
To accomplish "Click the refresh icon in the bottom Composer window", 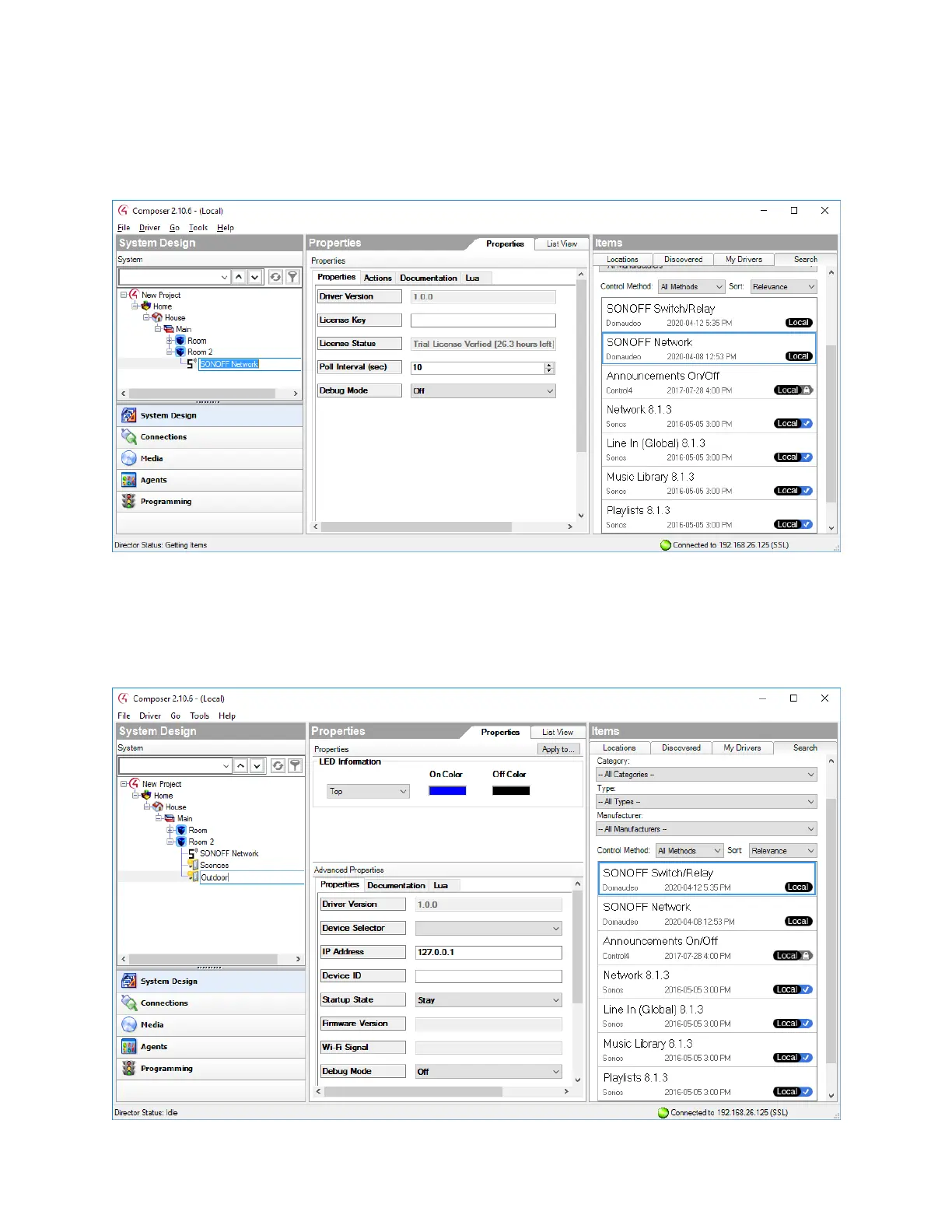I will click(278, 765).
